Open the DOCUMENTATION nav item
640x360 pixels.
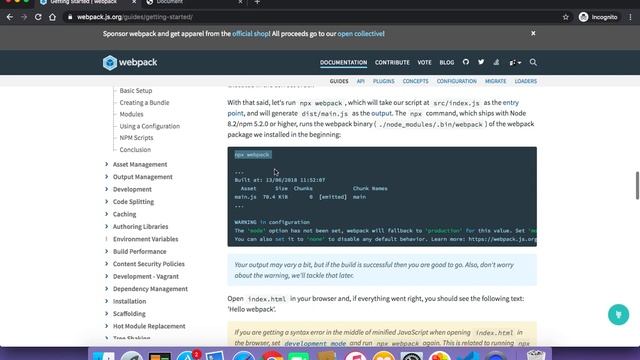(x=343, y=62)
